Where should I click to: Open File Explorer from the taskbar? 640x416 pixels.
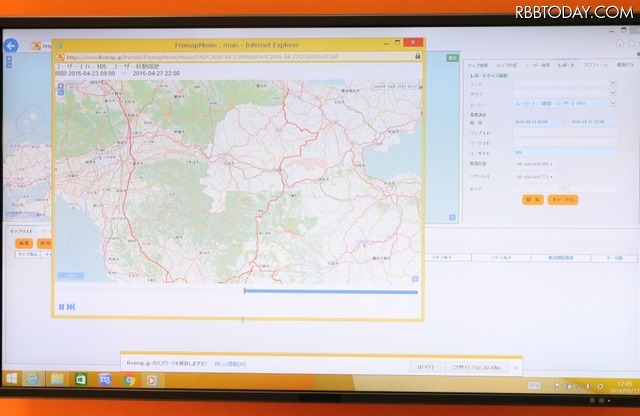point(57,380)
